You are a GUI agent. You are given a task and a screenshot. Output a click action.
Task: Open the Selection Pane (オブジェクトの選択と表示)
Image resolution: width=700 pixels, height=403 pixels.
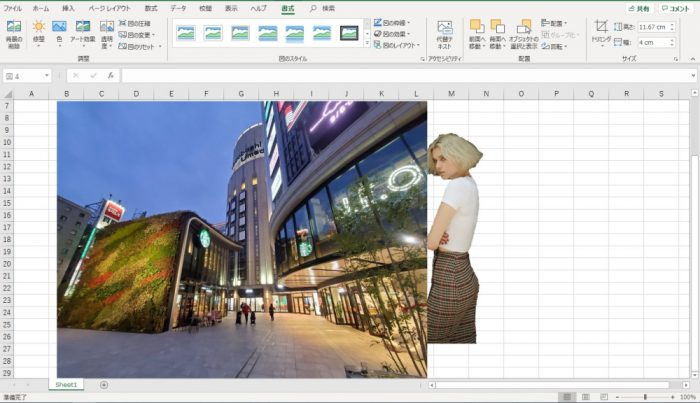(524, 35)
